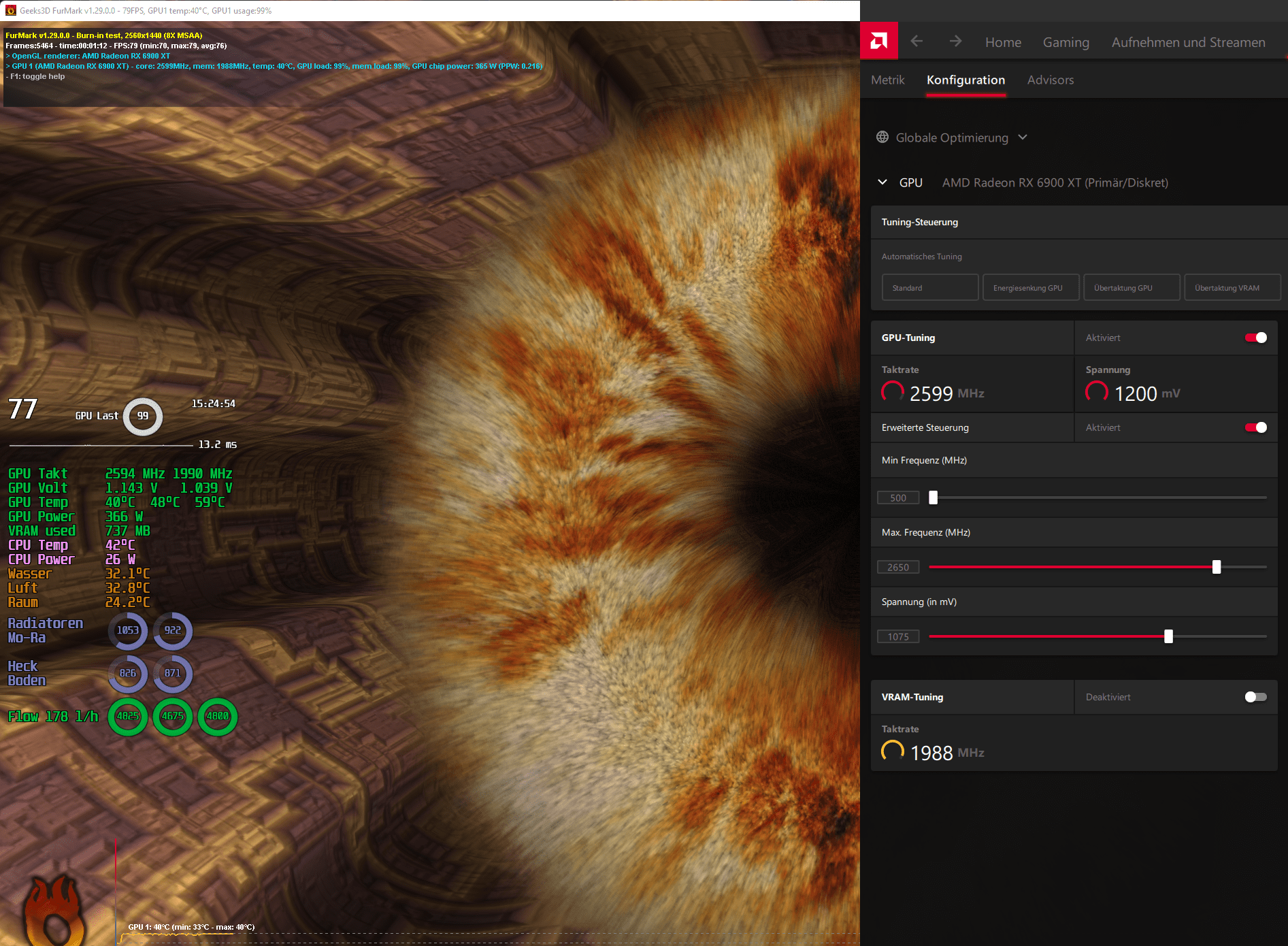Click the VRAM Taktrate 1988 MHz dial
This screenshot has width=1288, height=946.
[893, 751]
